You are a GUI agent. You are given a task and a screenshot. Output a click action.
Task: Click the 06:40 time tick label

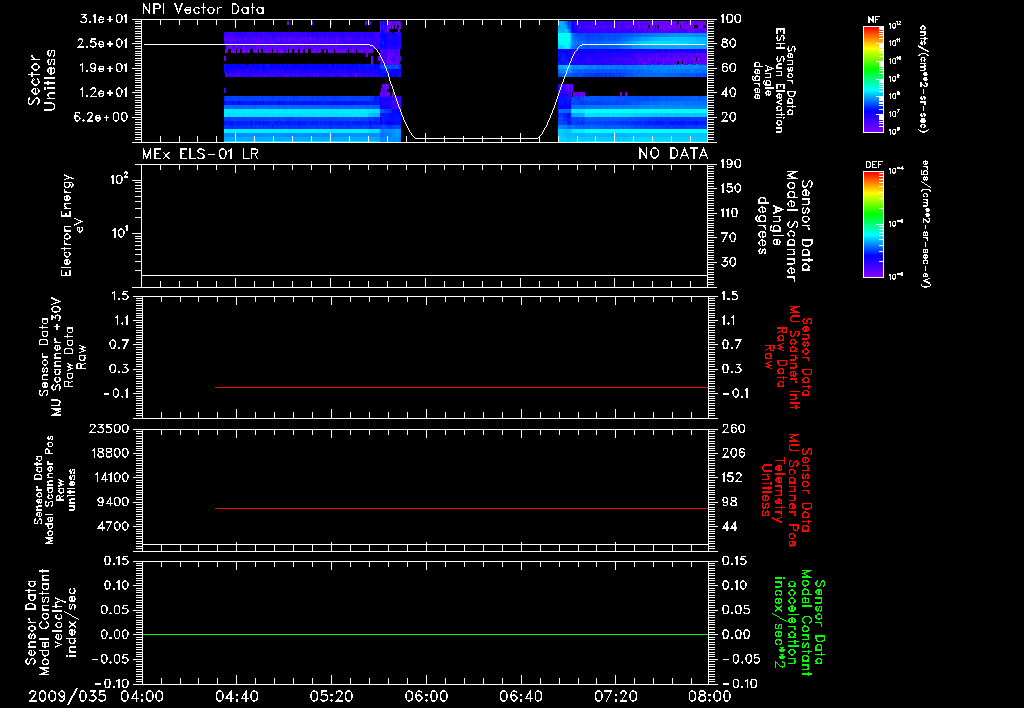(520, 696)
